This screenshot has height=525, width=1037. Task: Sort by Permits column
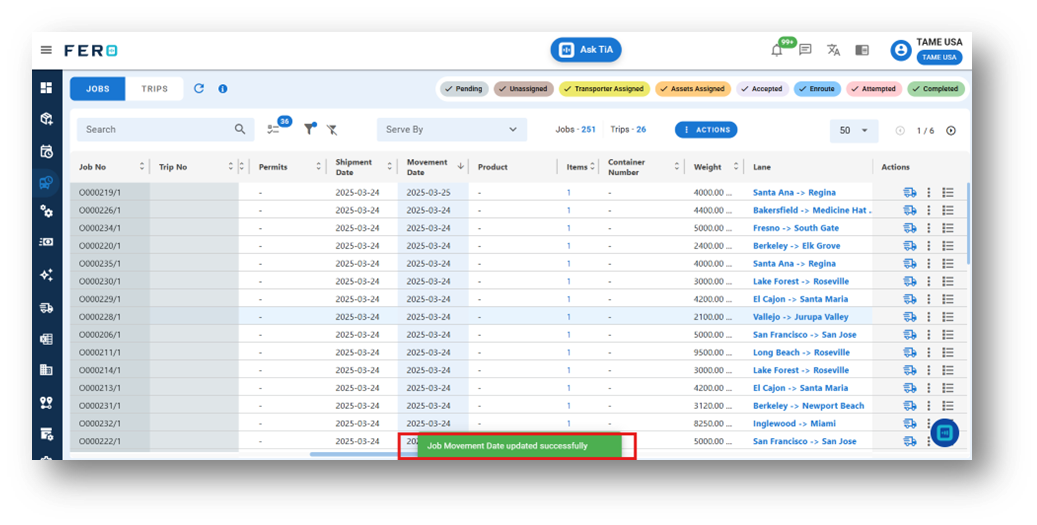318,167
